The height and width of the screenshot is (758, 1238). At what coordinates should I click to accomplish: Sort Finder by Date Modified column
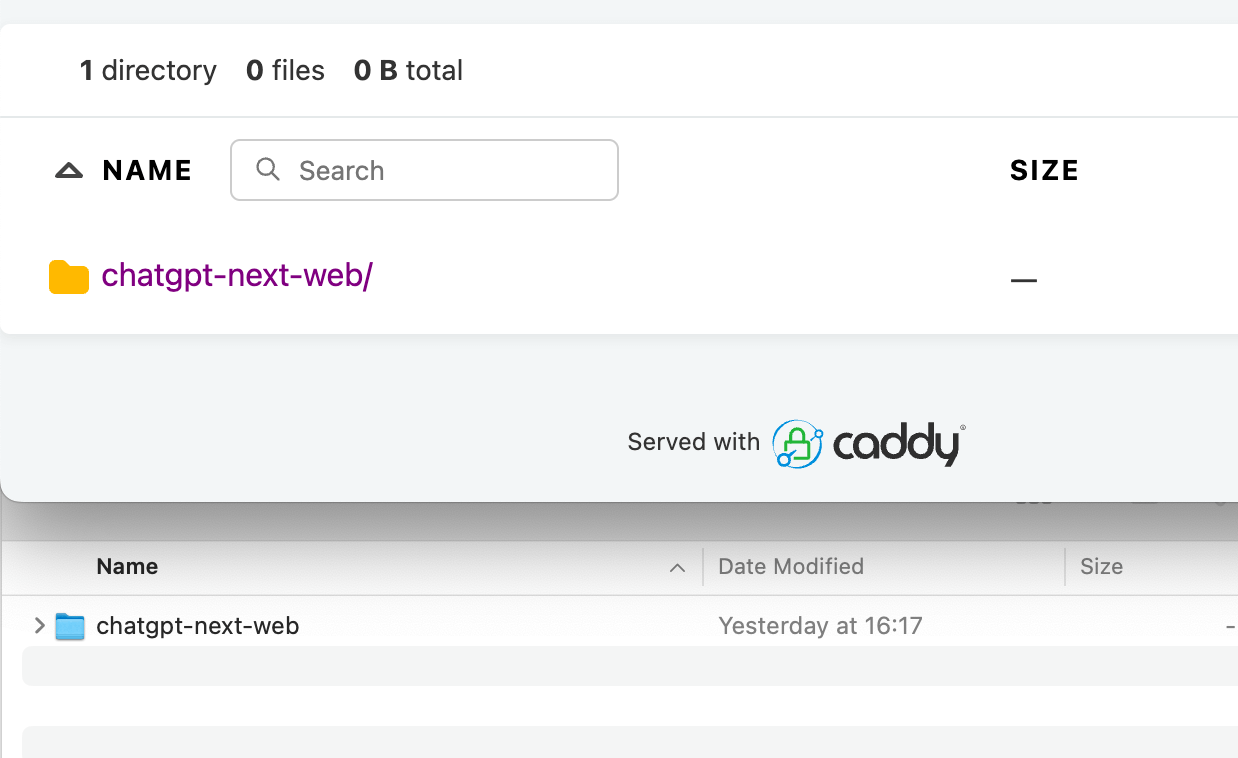point(790,566)
